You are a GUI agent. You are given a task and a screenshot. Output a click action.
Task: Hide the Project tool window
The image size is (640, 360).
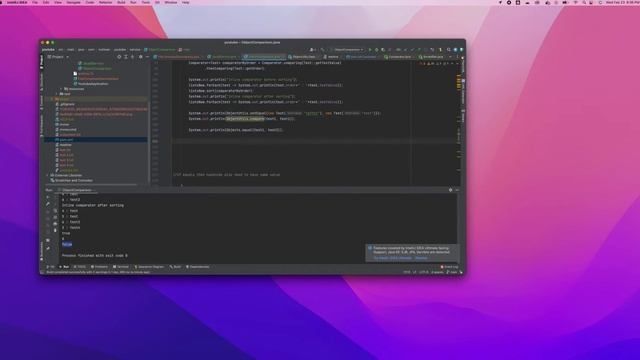pos(147,57)
